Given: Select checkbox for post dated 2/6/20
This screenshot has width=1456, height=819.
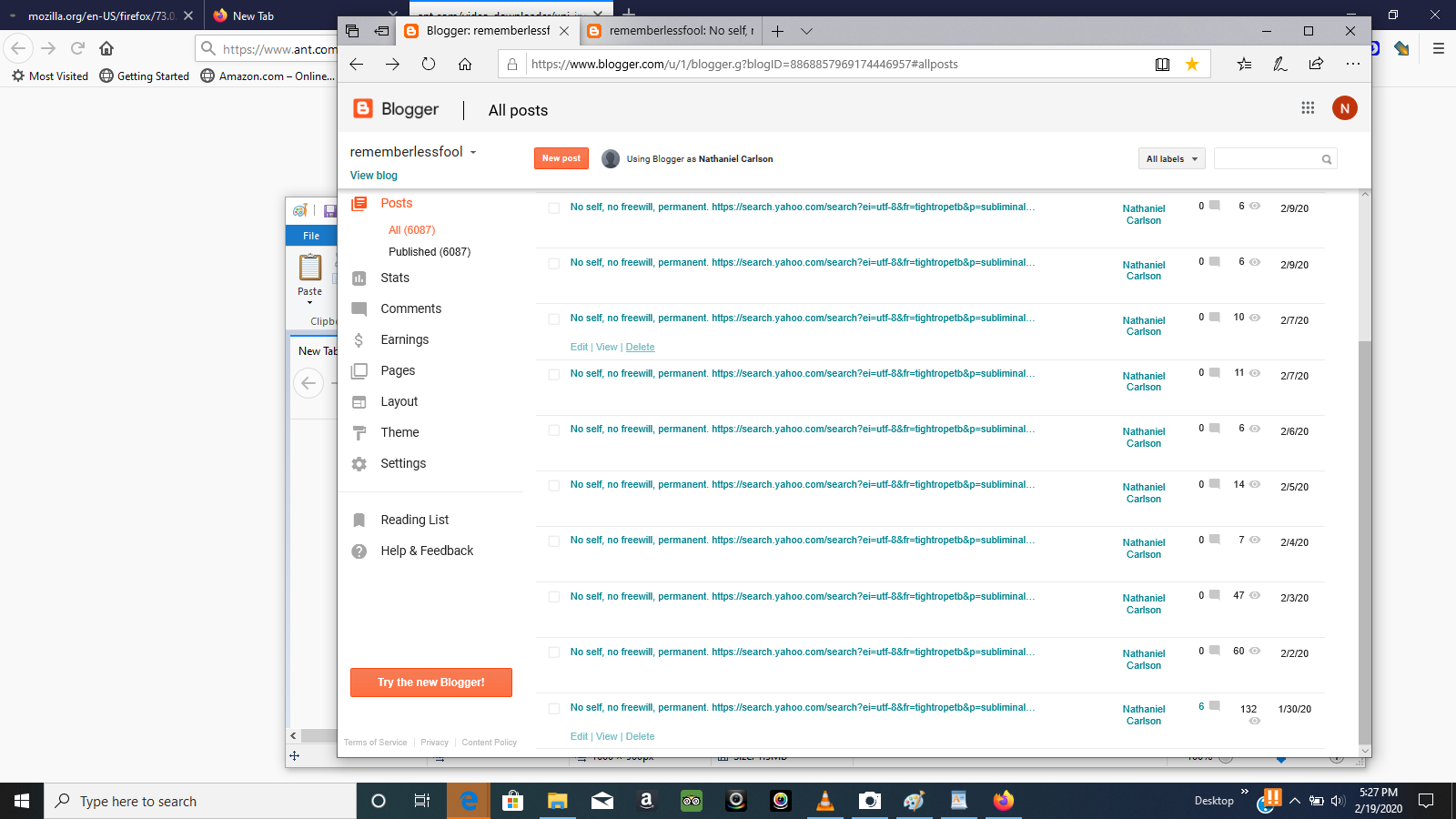Looking at the screenshot, I should coord(553,430).
